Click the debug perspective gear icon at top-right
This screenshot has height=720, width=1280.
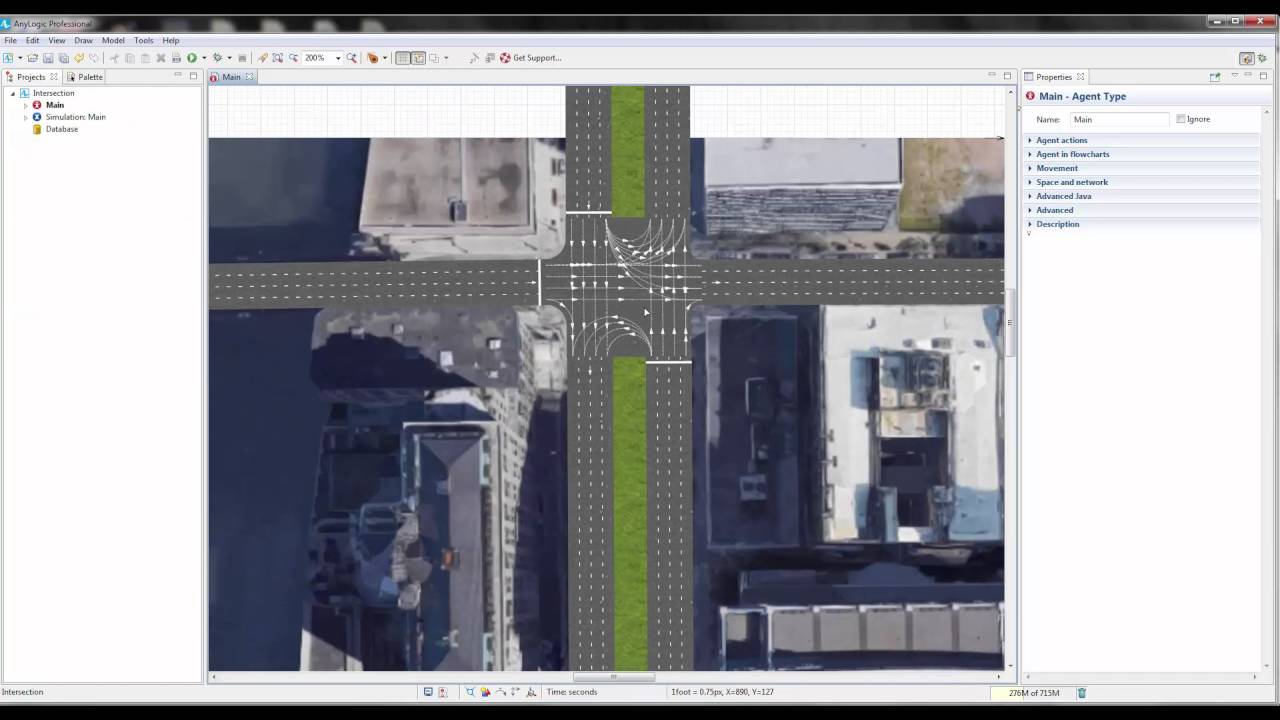click(1262, 58)
